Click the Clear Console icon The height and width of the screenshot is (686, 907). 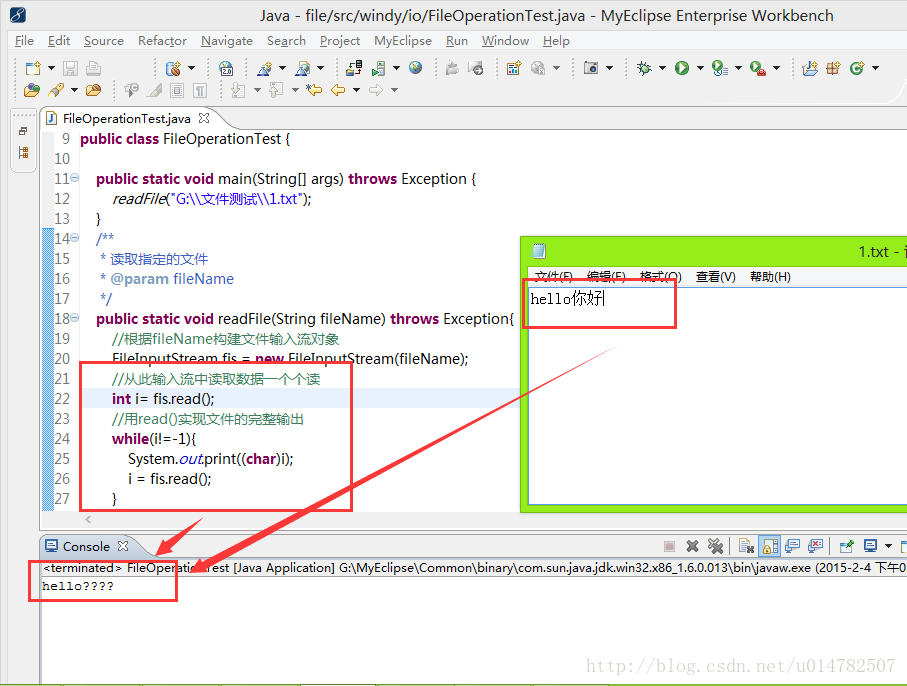746,546
